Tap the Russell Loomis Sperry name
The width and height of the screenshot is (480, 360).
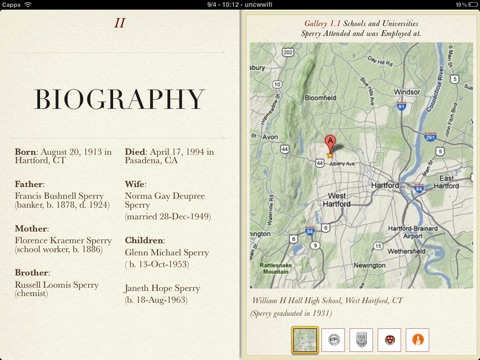click(x=57, y=285)
